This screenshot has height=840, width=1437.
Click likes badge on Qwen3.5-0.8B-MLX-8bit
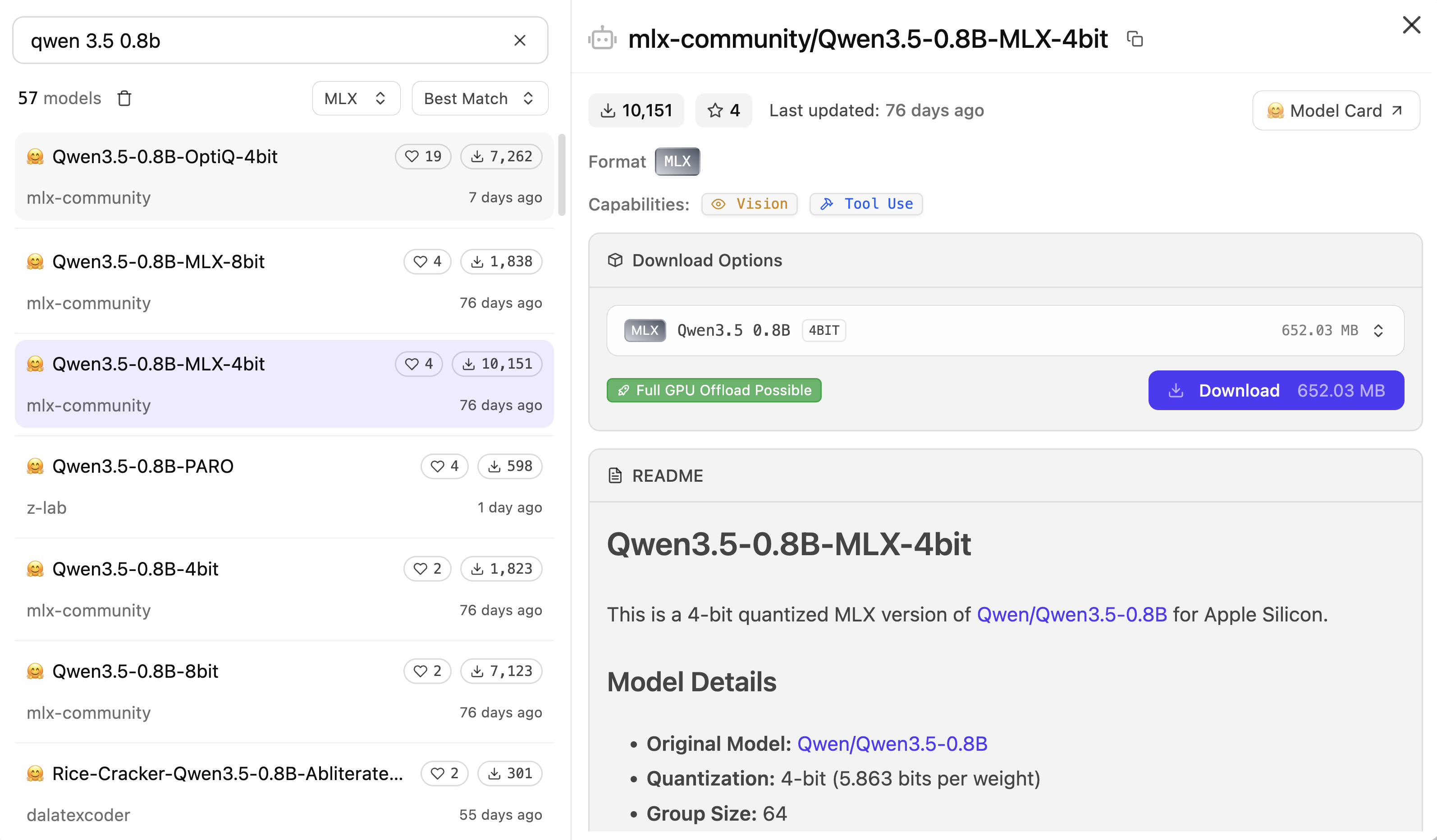click(x=428, y=262)
